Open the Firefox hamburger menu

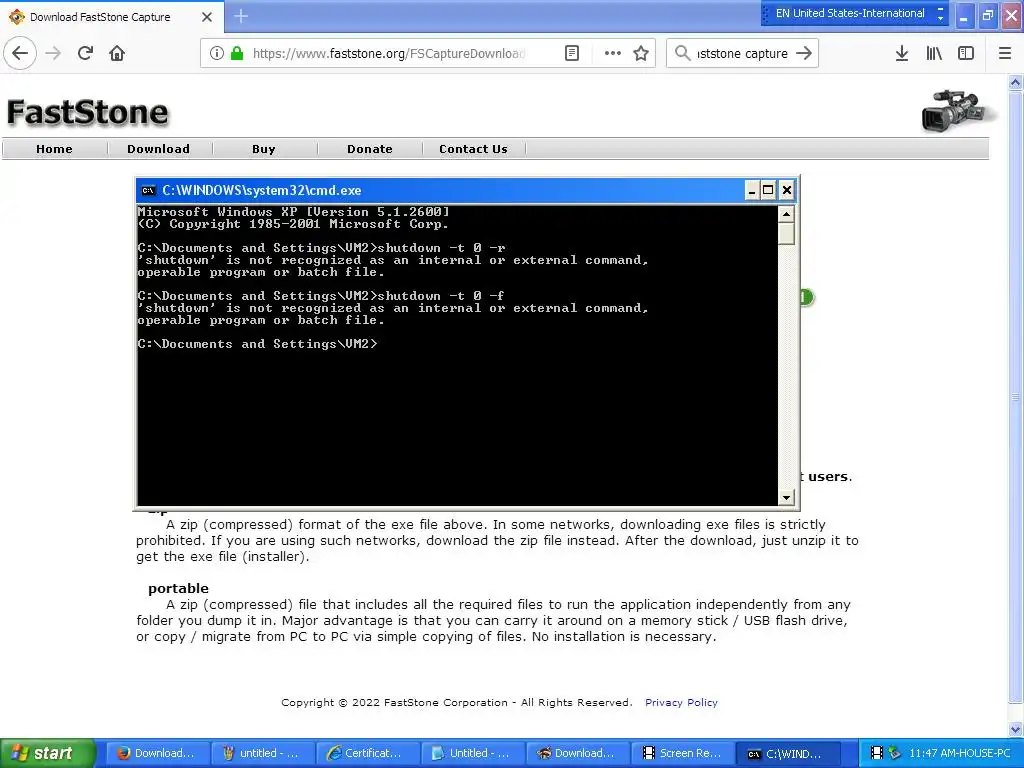[1005, 53]
